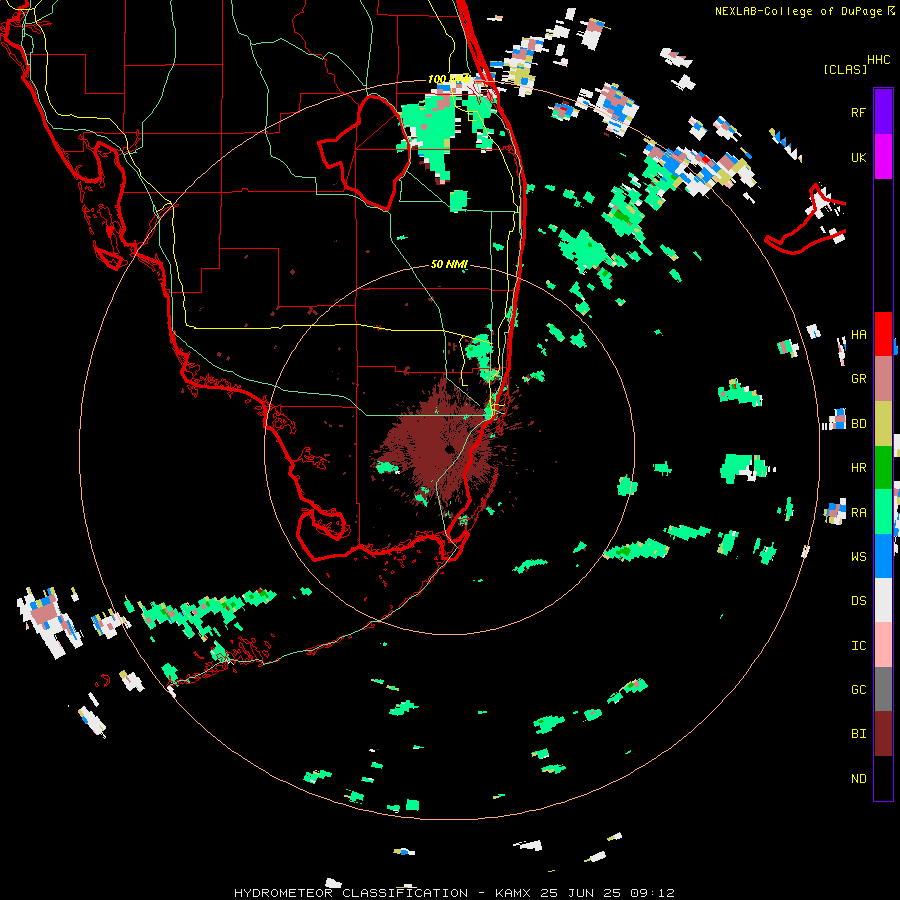Click the 09:12 time stamp
This screenshot has width=900, height=900.
651,893
